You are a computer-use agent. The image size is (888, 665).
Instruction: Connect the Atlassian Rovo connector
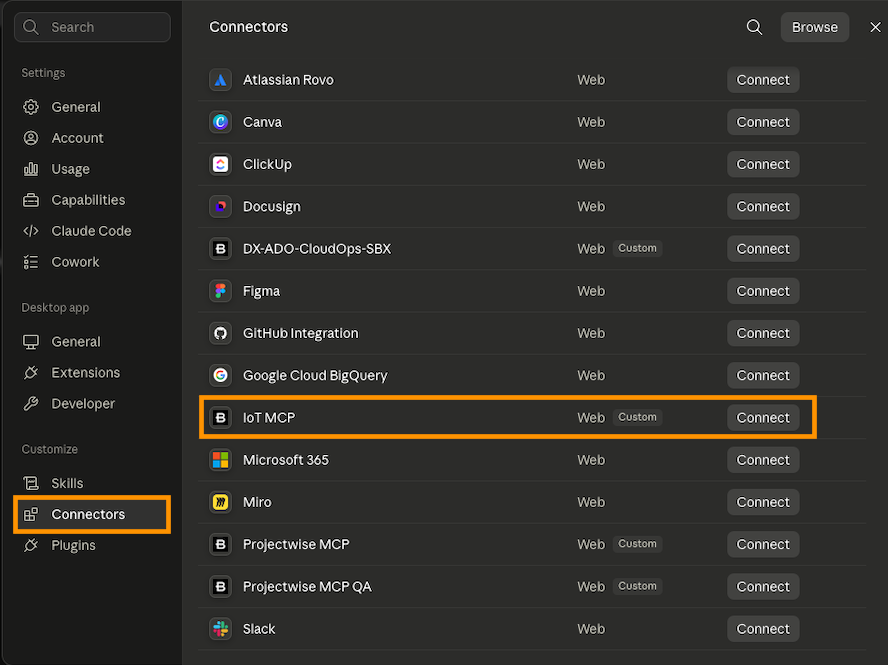pos(763,80)
